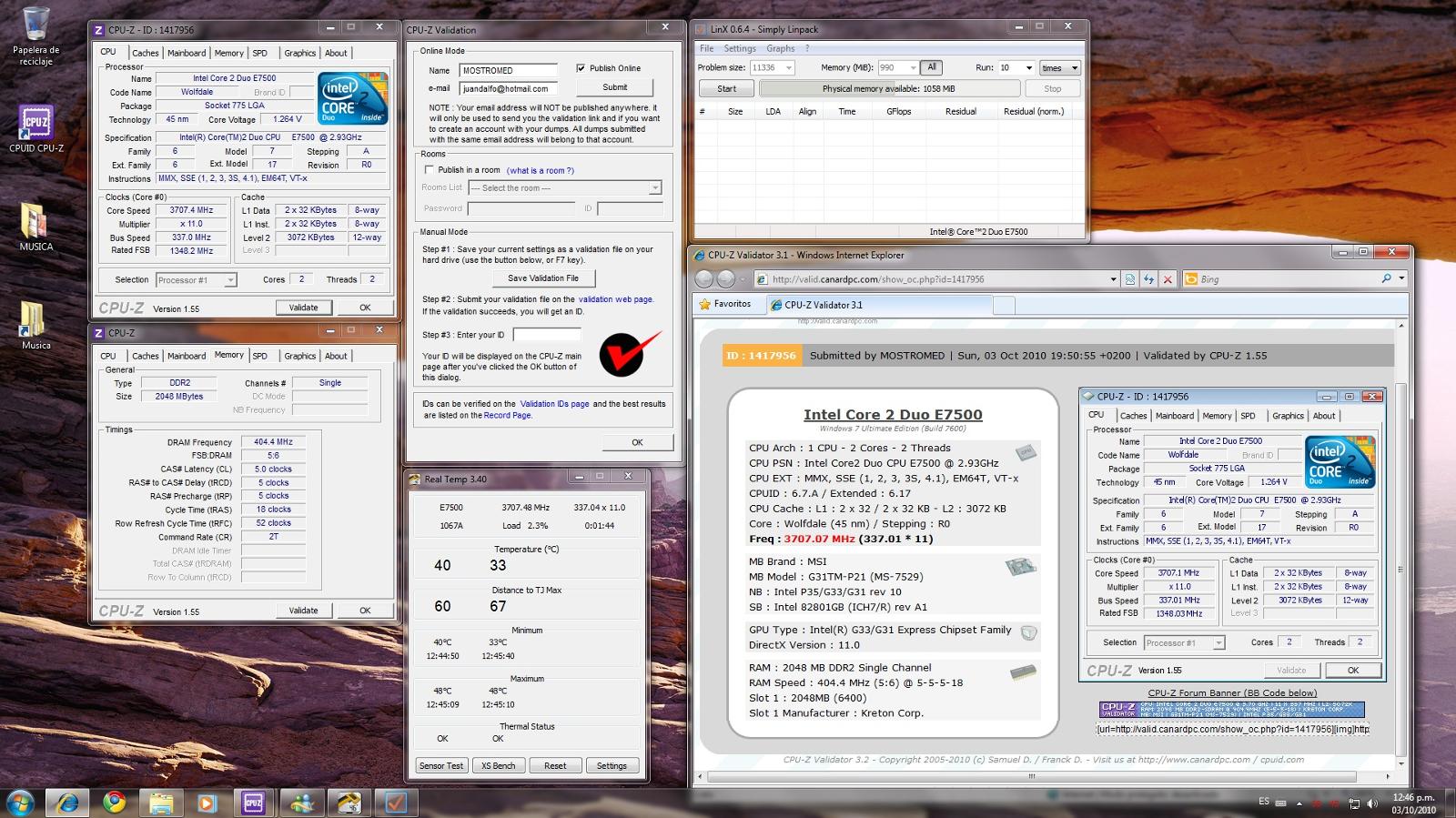The height and width of the screenshot is (818, 1456).
Task: Open the Run count dropdown in LinX
Action: pos(1017,67)
